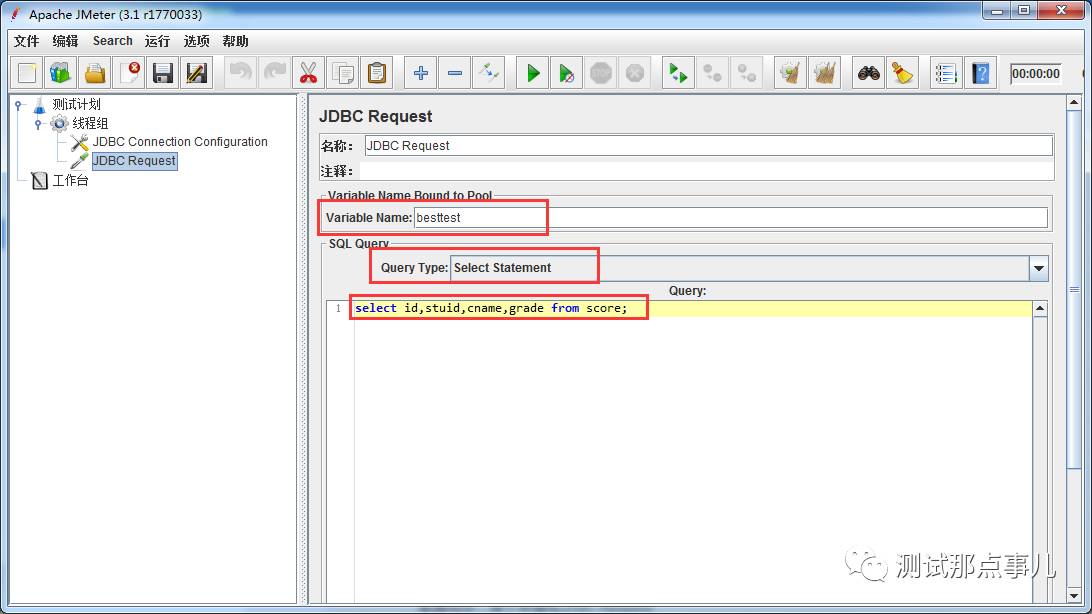1092x614 pixels.
Task: Click the main panel scroll down arrow
Action: (x=1074, y=596)
